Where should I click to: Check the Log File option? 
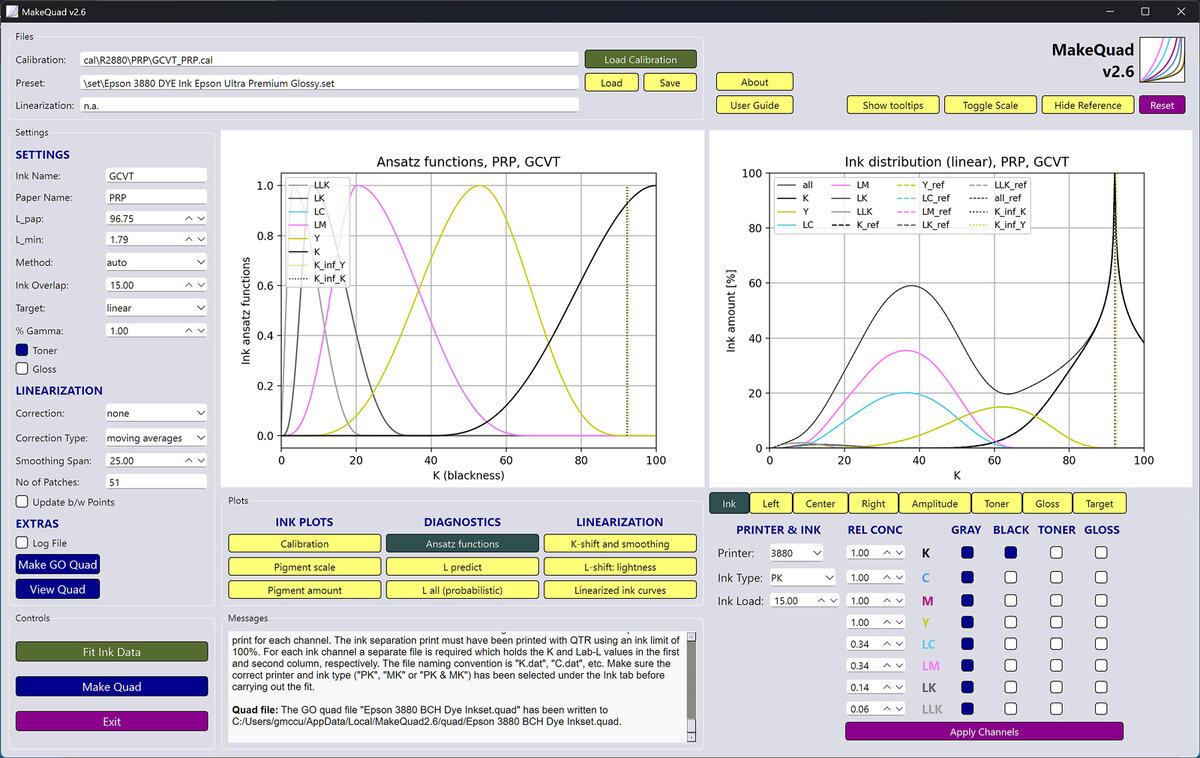[x=22, y=542]
